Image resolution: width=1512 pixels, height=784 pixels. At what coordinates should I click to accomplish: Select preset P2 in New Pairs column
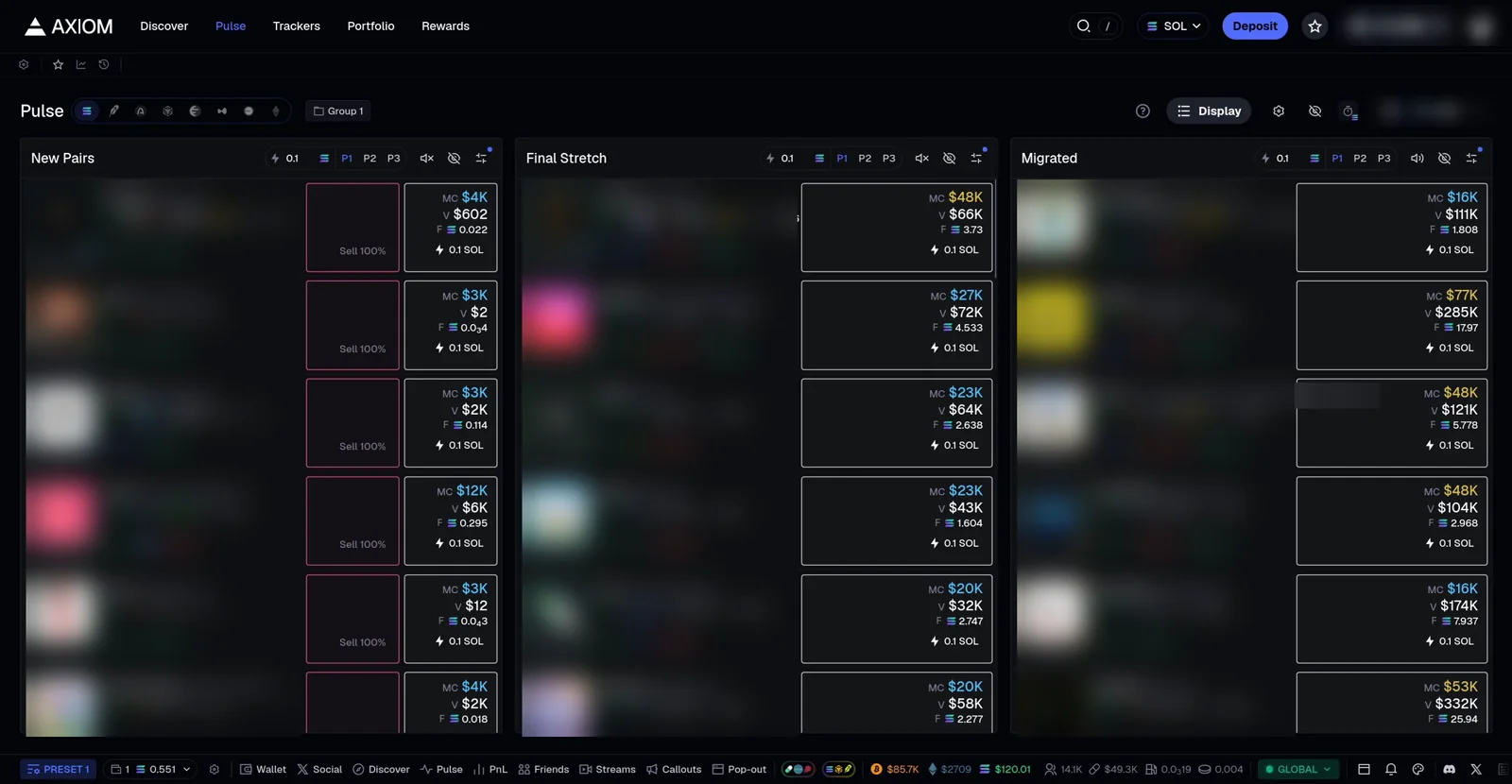click(369, 158)
